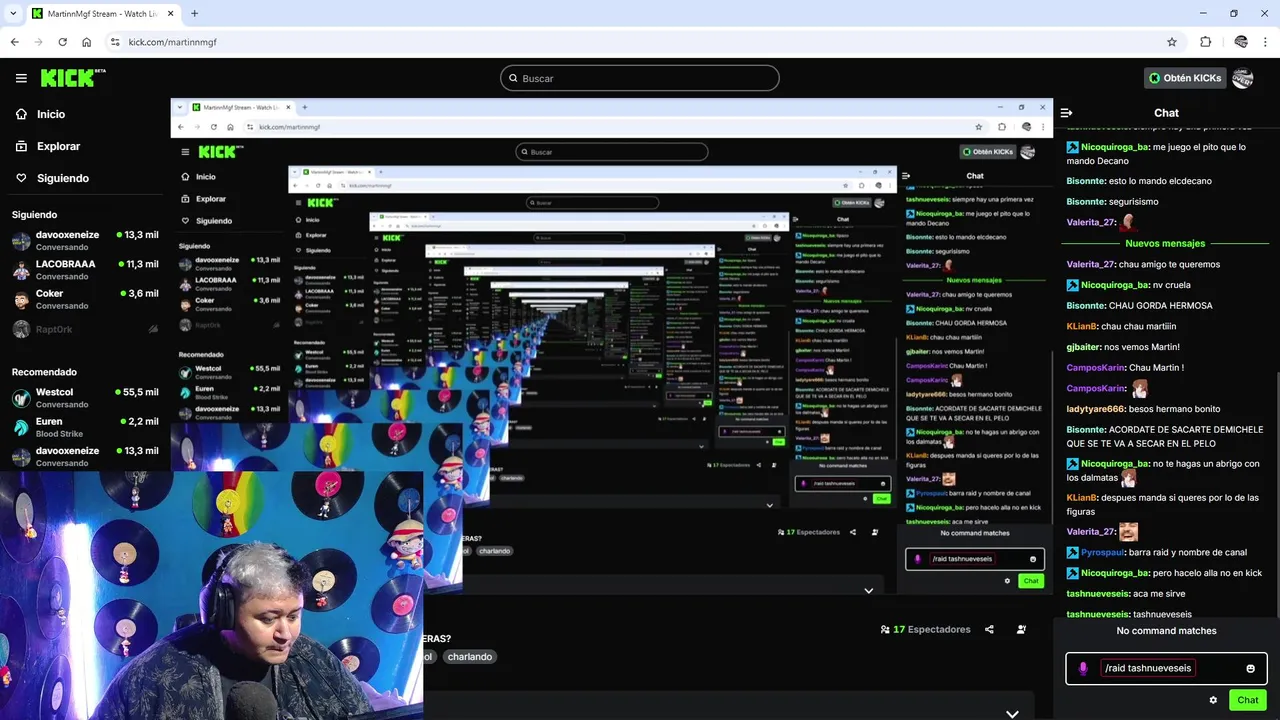The width and height of the screenshot is (1280, 720).
Task: Open the tab search dropdown in the browser
Action: 14,13
